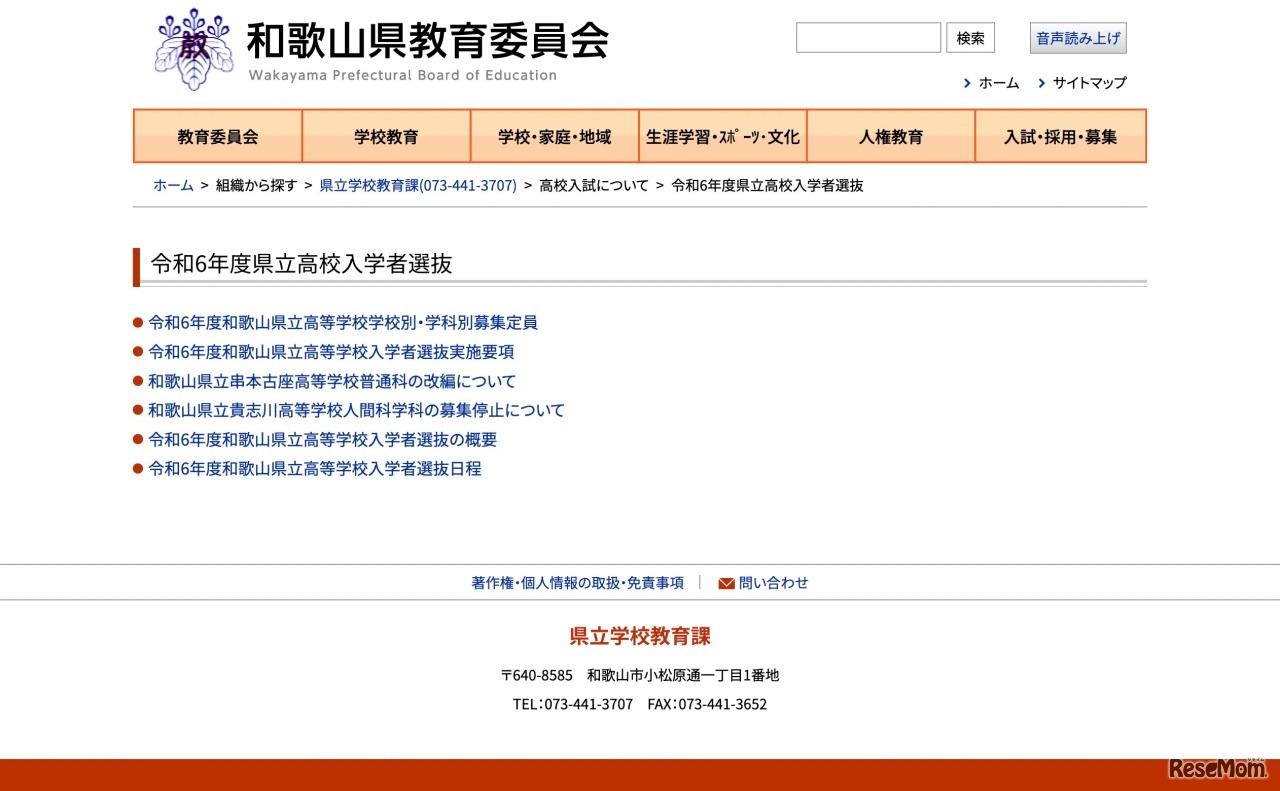Click the 検索 search button
The image size is (1280, 791).
[x=970, y=38]
